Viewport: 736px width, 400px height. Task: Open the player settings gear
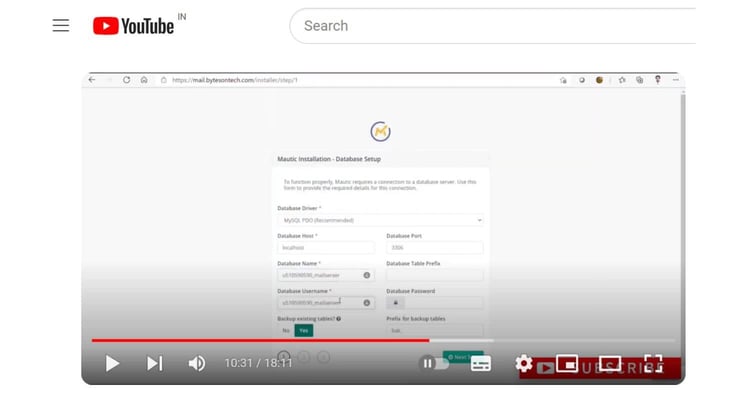pyautogui.click(x=523, y=363)
